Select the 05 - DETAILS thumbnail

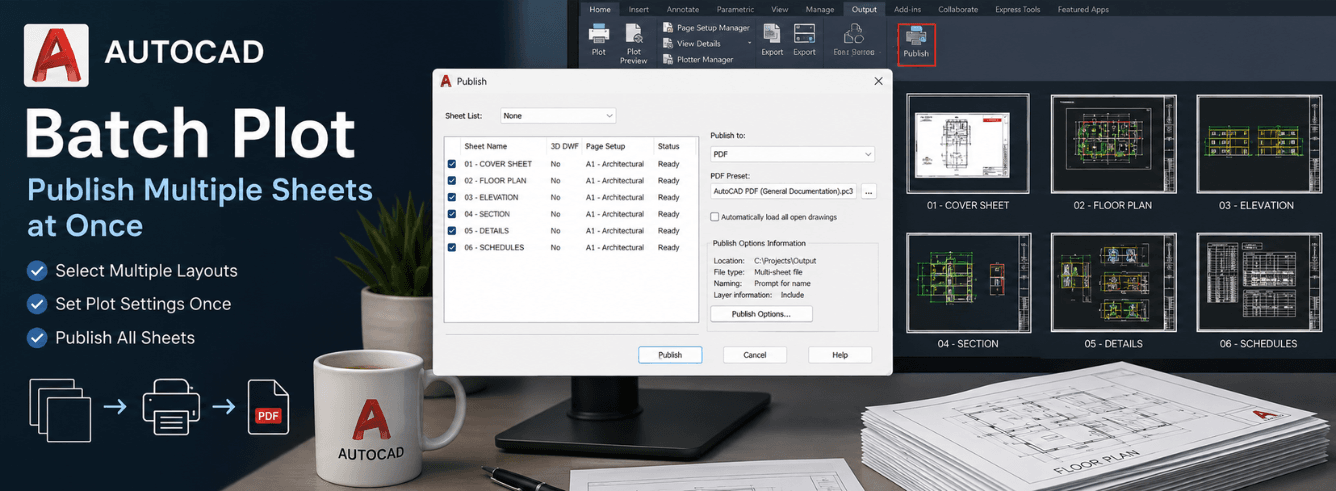(1113, 282)
